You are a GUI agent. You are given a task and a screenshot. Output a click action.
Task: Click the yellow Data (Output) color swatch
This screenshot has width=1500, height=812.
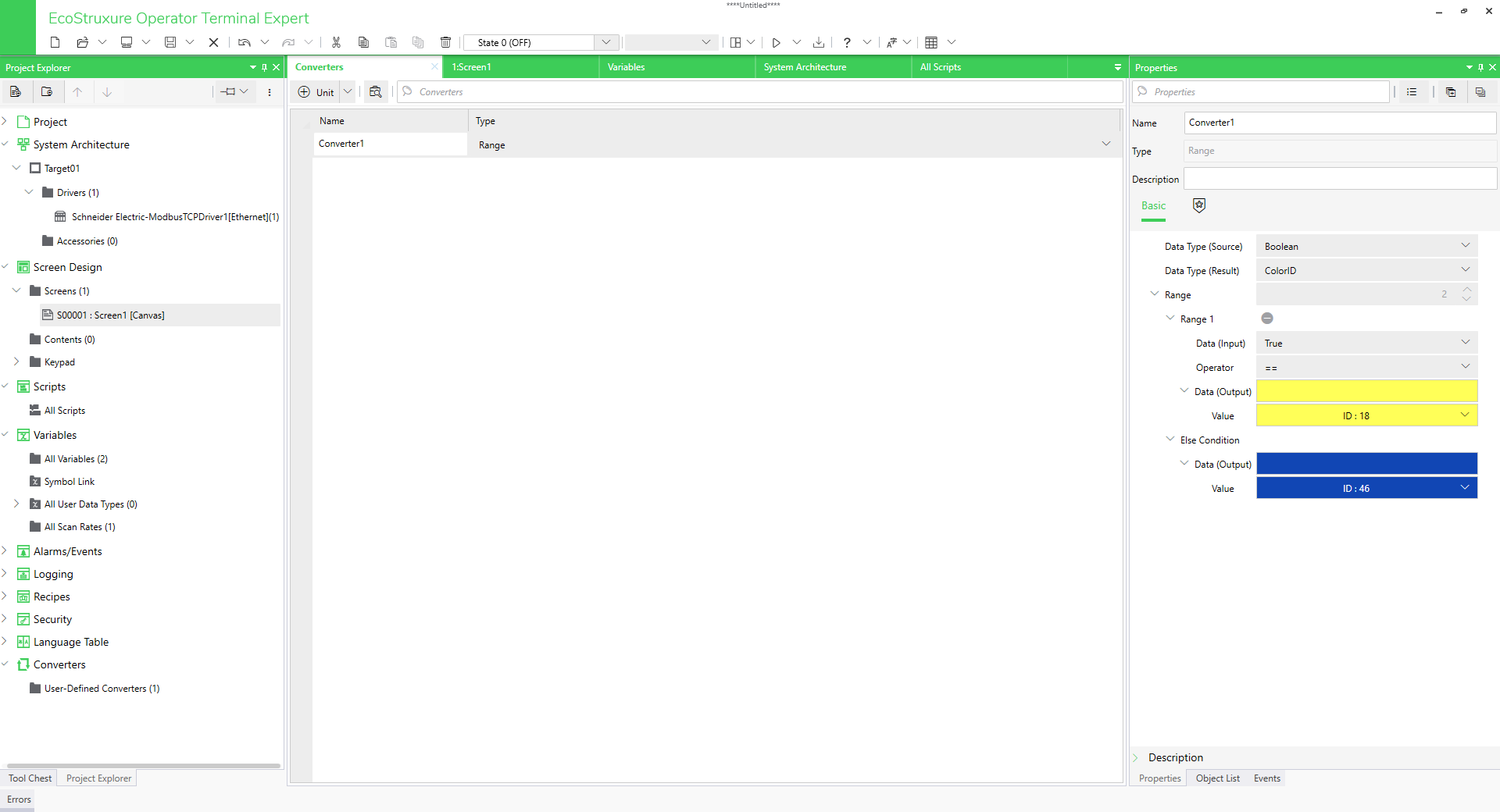coord(1366,391)
